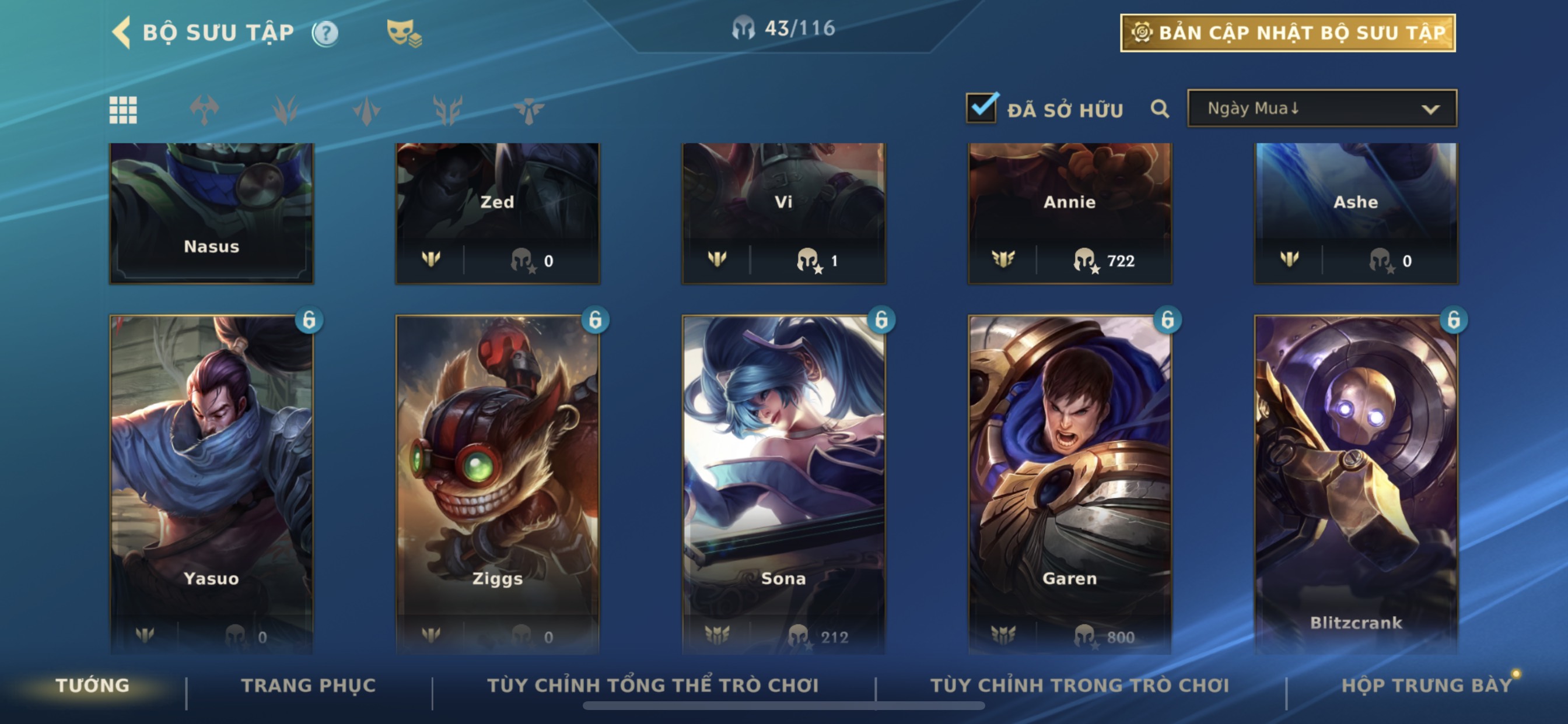Open the mask and coins icon
1568x724 pixels.
point(404,33)
